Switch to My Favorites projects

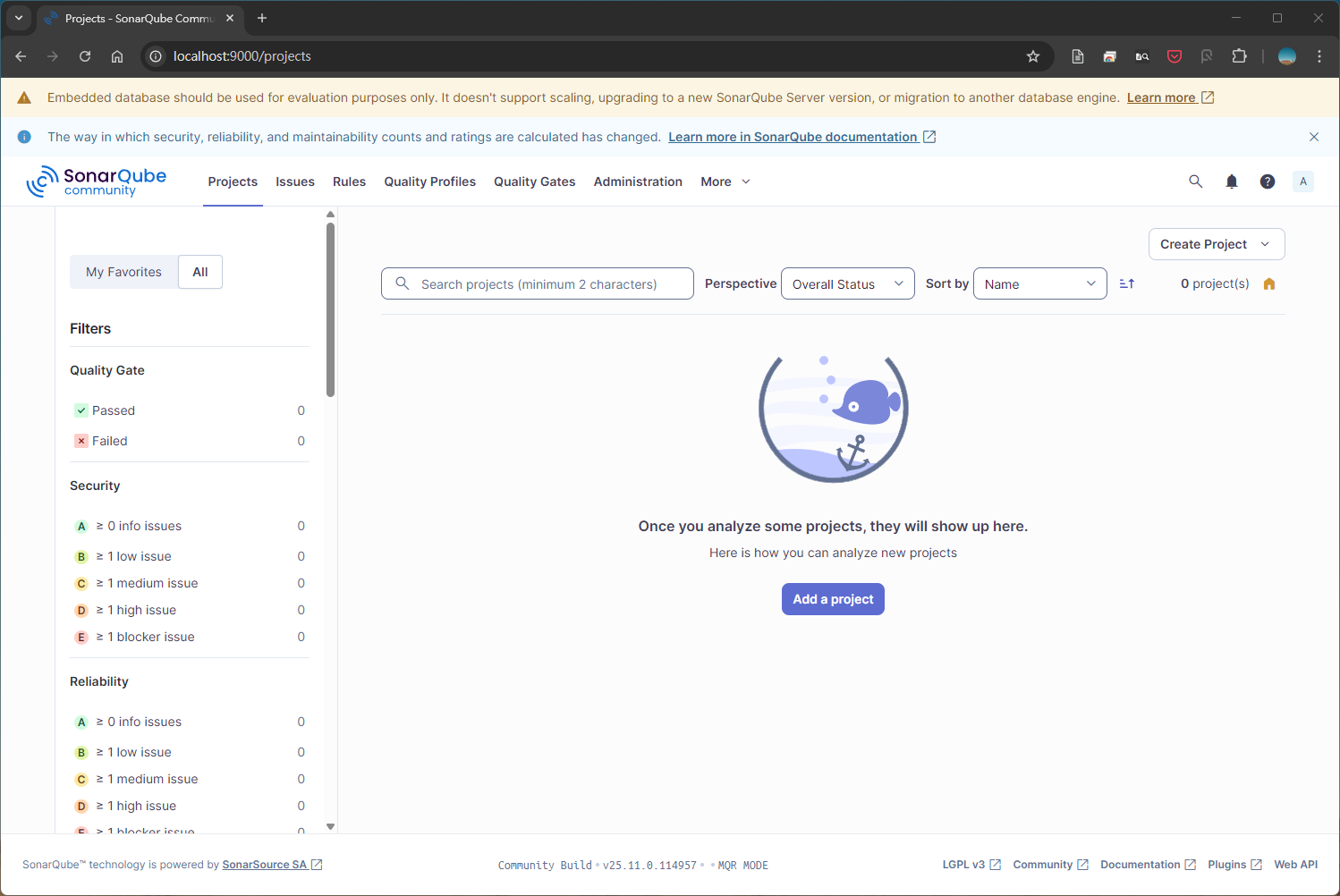(x=123, y=272)
